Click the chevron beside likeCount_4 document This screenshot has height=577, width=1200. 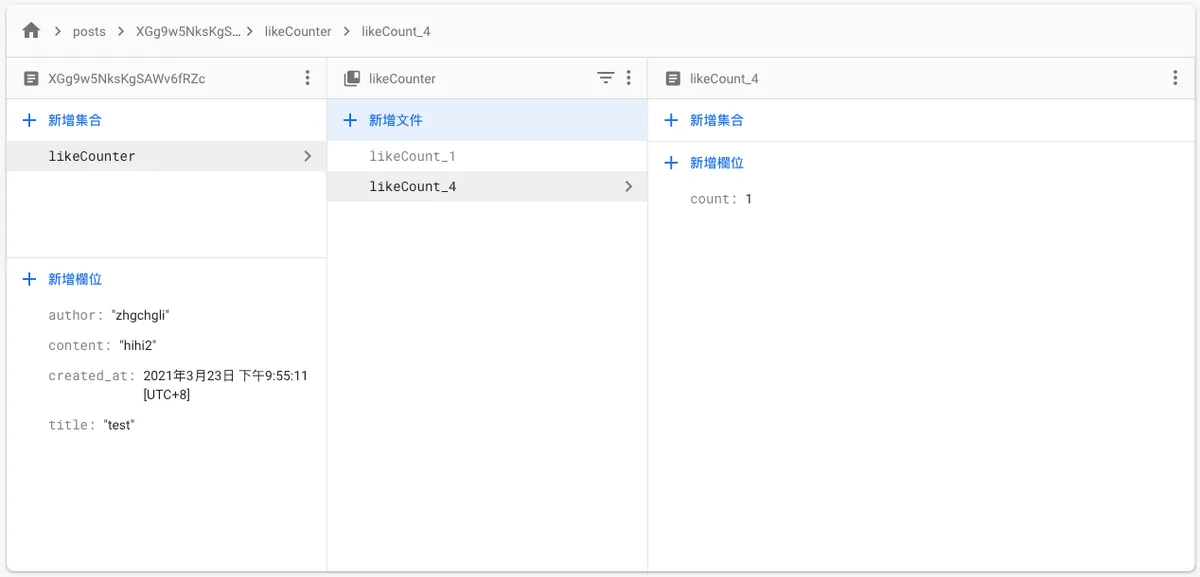[x=628, y=186]
